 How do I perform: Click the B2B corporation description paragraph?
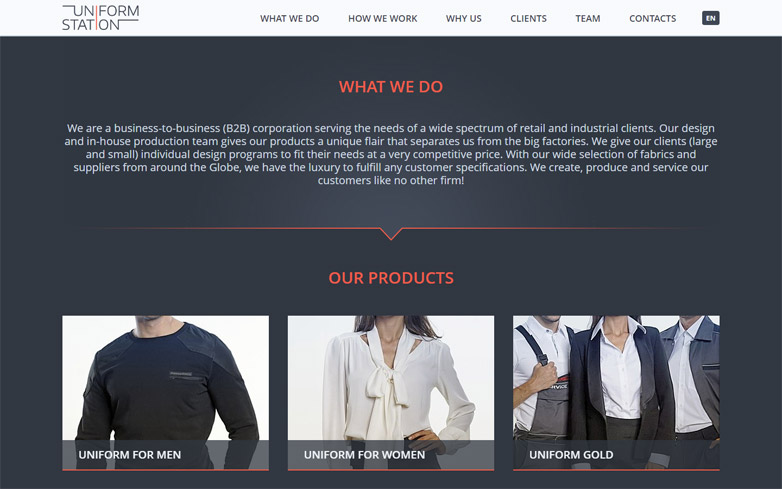pos(391,154)
